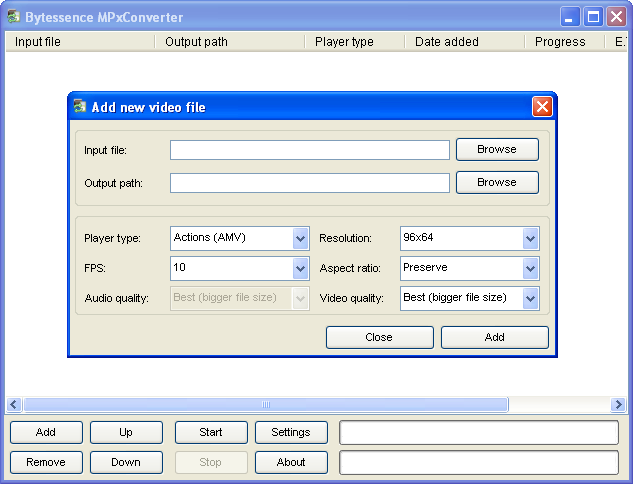Viewport: 633px width, 484px height.
Task: Open the Resolution dropdown
Action: pos(530,238)
